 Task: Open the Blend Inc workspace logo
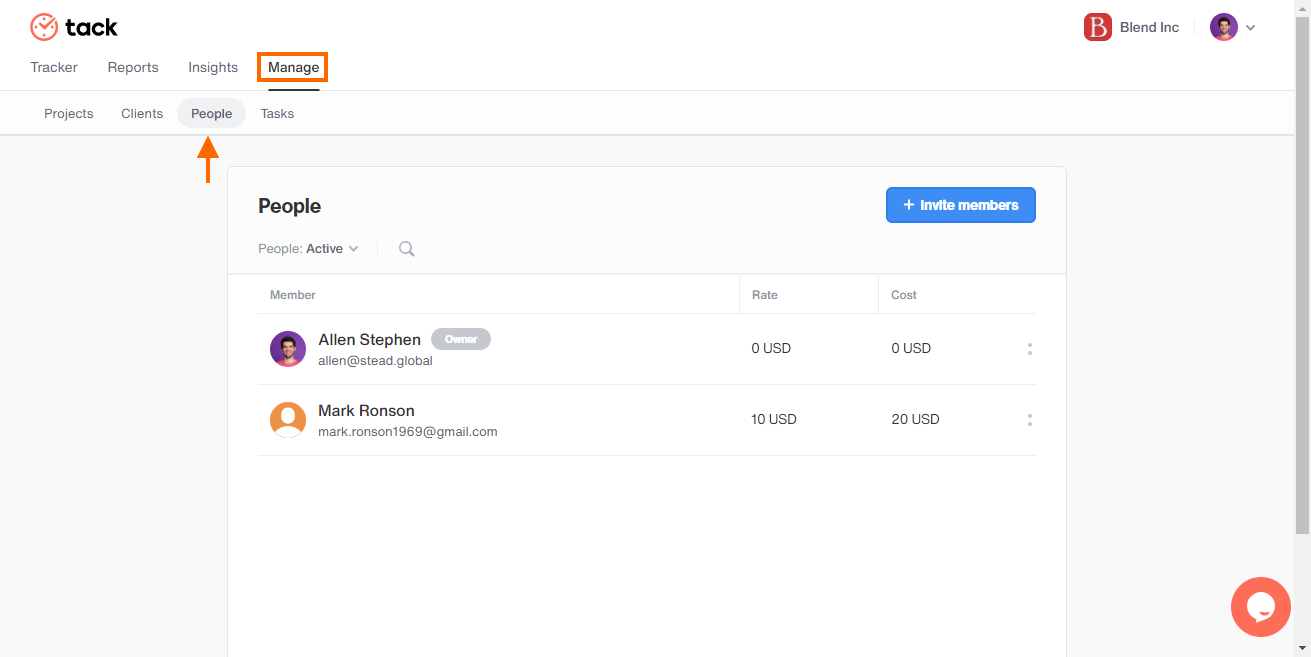(1098, 27)
